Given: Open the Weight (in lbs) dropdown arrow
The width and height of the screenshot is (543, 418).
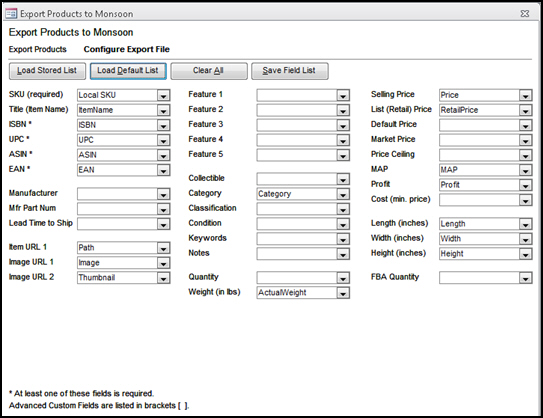Looking at the screenshot, I should point(343,293).
